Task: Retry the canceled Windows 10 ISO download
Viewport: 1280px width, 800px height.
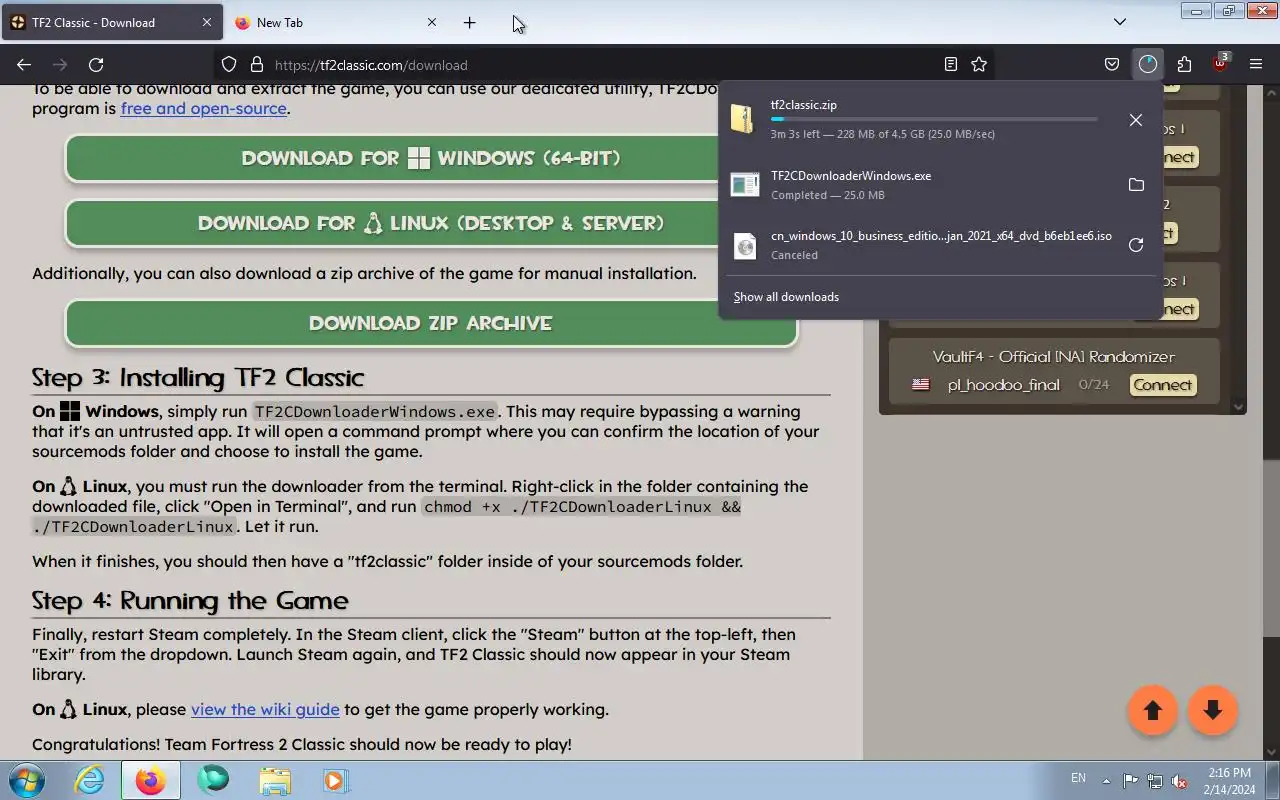Action: click(x=1136, y=245)
